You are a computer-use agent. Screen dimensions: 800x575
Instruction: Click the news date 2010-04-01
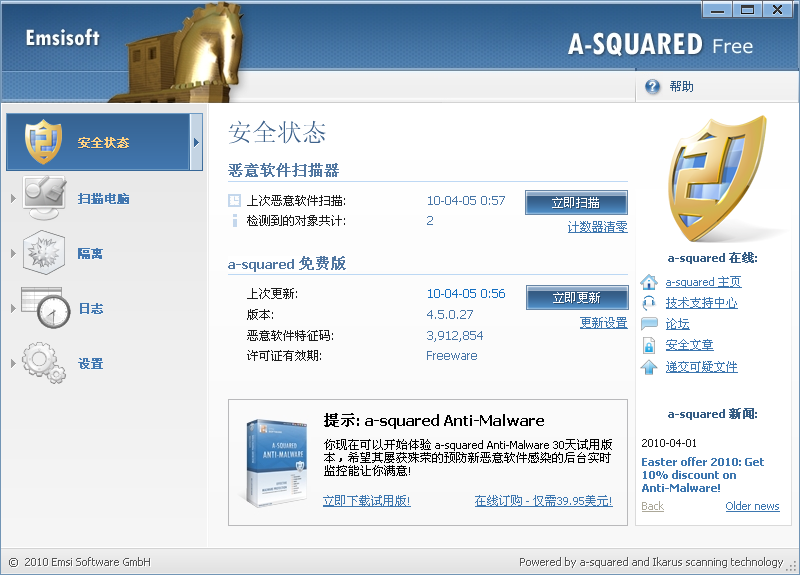pyautogui.click(x=668, y=443)
